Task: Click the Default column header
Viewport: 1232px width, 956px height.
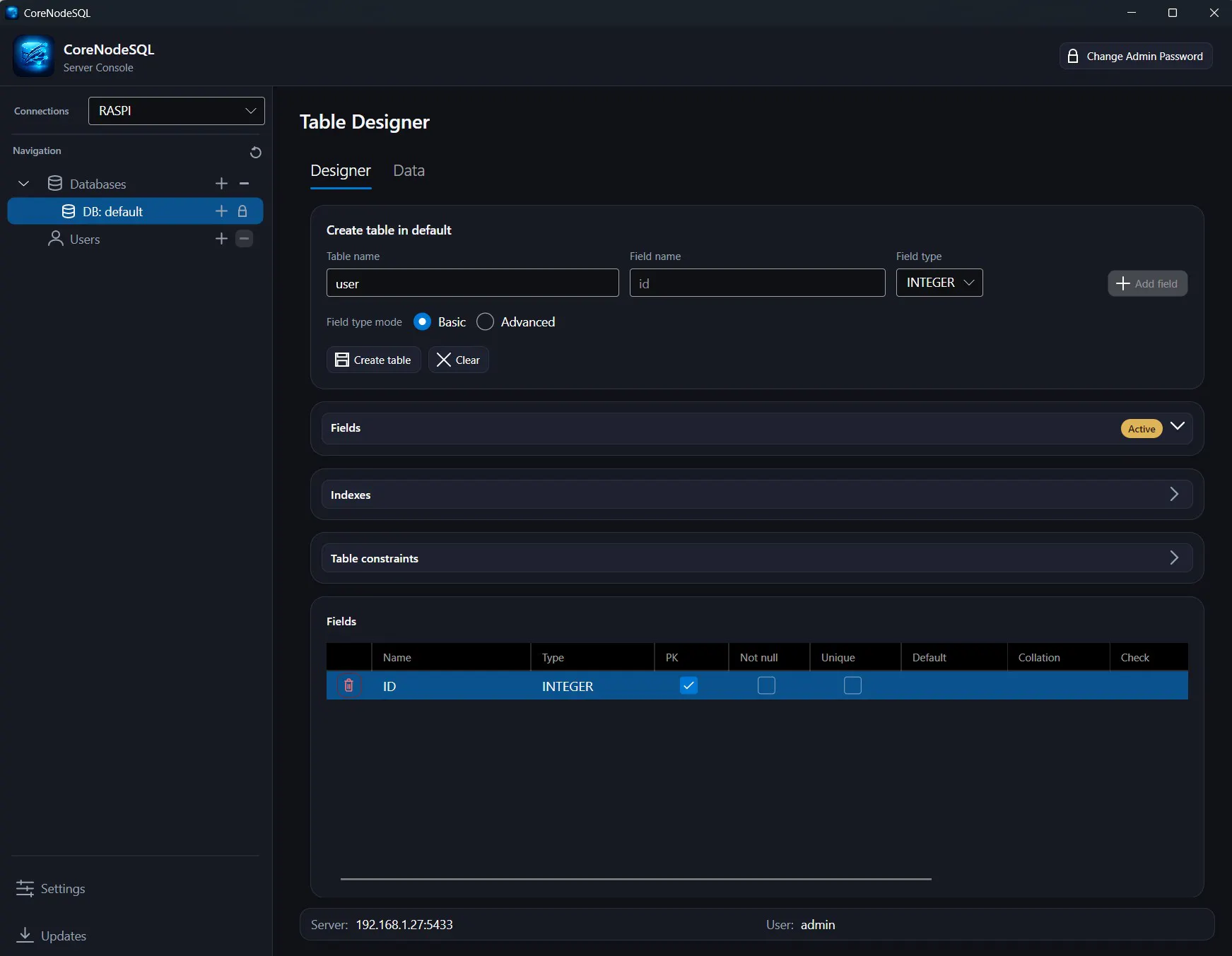Action: tap(954, 657)
